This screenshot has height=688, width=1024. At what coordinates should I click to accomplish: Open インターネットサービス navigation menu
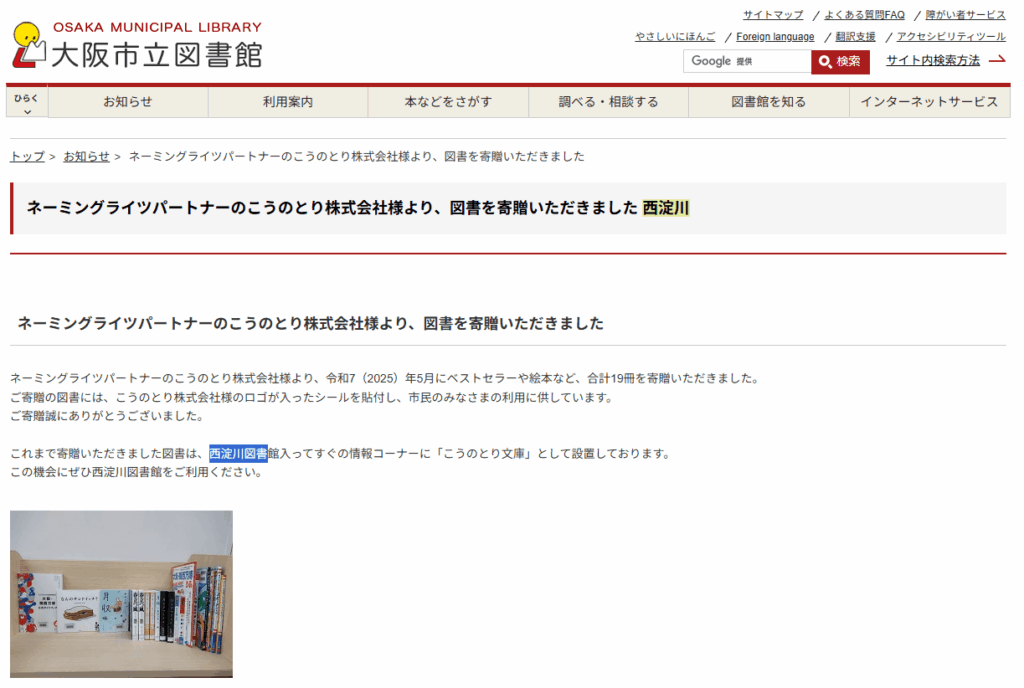(929, 102)
